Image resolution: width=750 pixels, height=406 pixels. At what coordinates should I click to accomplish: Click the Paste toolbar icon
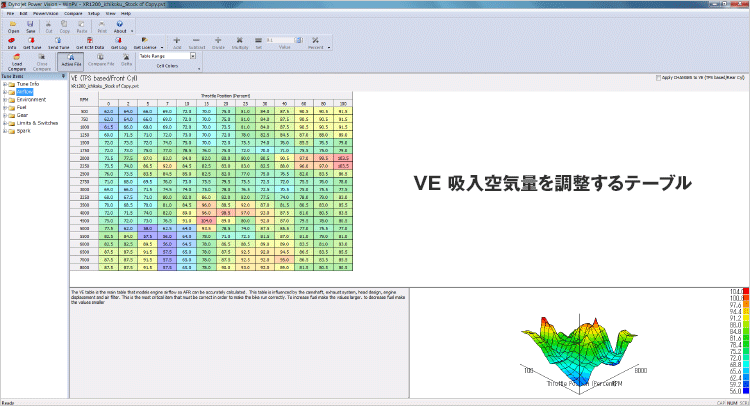pyautogui.click(x=82, y=24)
